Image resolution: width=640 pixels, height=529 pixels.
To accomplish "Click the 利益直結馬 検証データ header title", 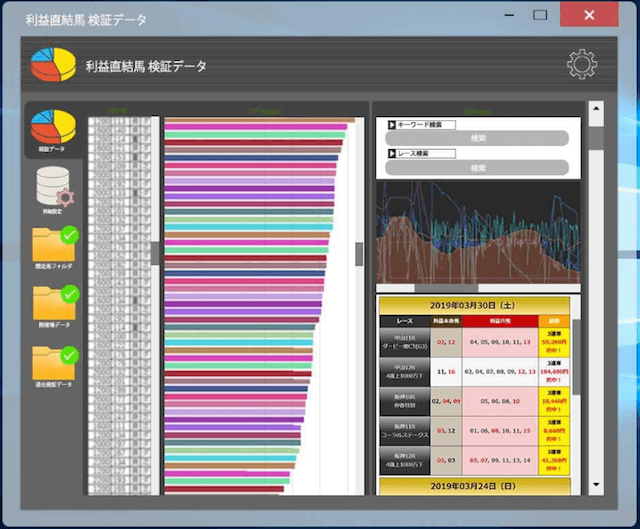I will tap(146, 66).
